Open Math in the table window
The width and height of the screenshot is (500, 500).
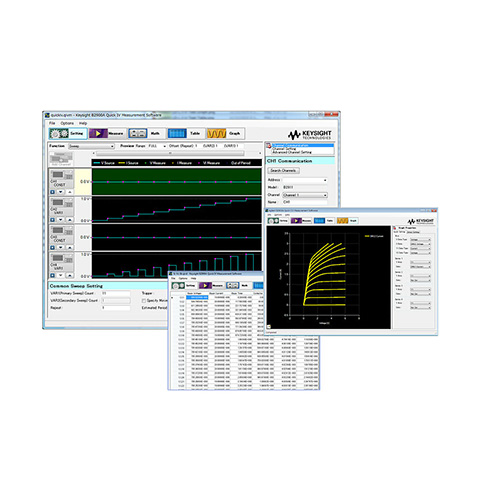coord(239,286)
